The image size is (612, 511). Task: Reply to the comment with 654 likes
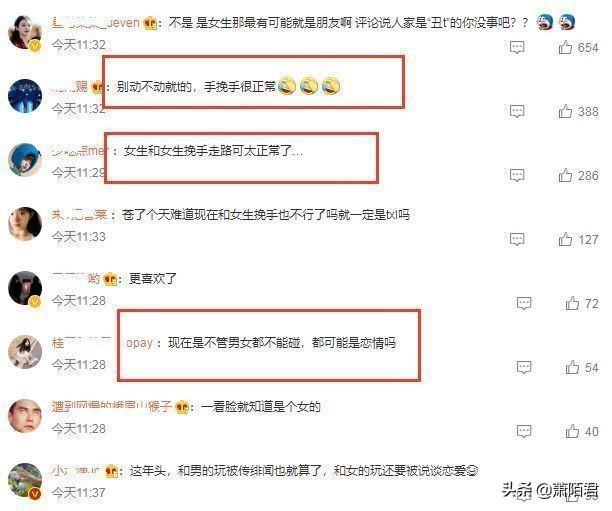(x=517, y=48)
